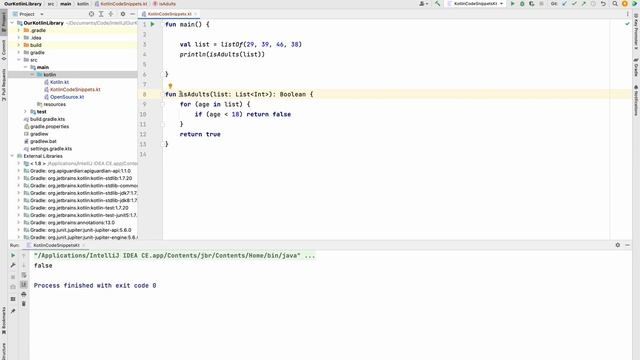Open the run configuration dropdown KotlinCodeSnippetsKt
The height and width of the screenshot is (360, 640).
(x=476, y=4)
